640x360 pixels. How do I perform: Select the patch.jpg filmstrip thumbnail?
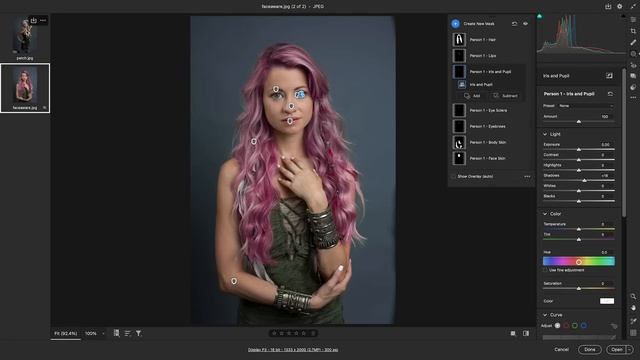25,36
